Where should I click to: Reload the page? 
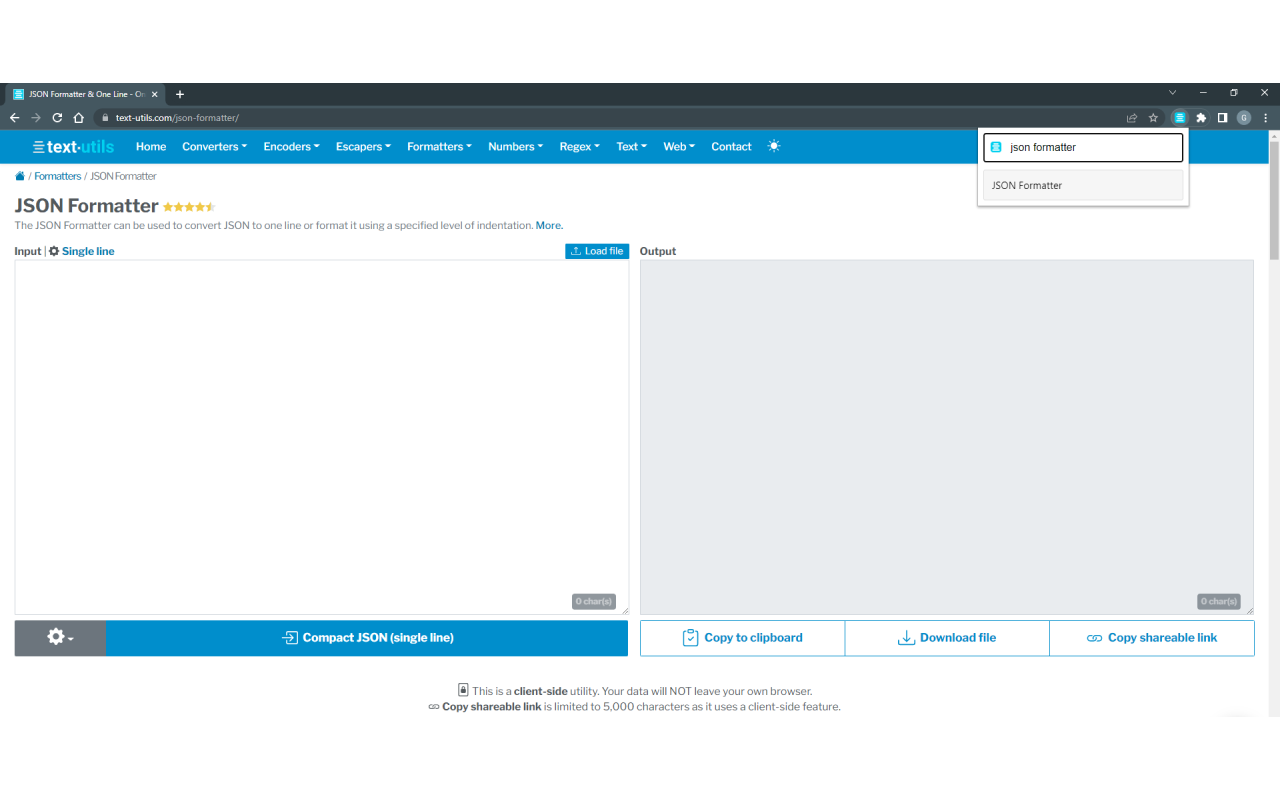click(57, 118)
